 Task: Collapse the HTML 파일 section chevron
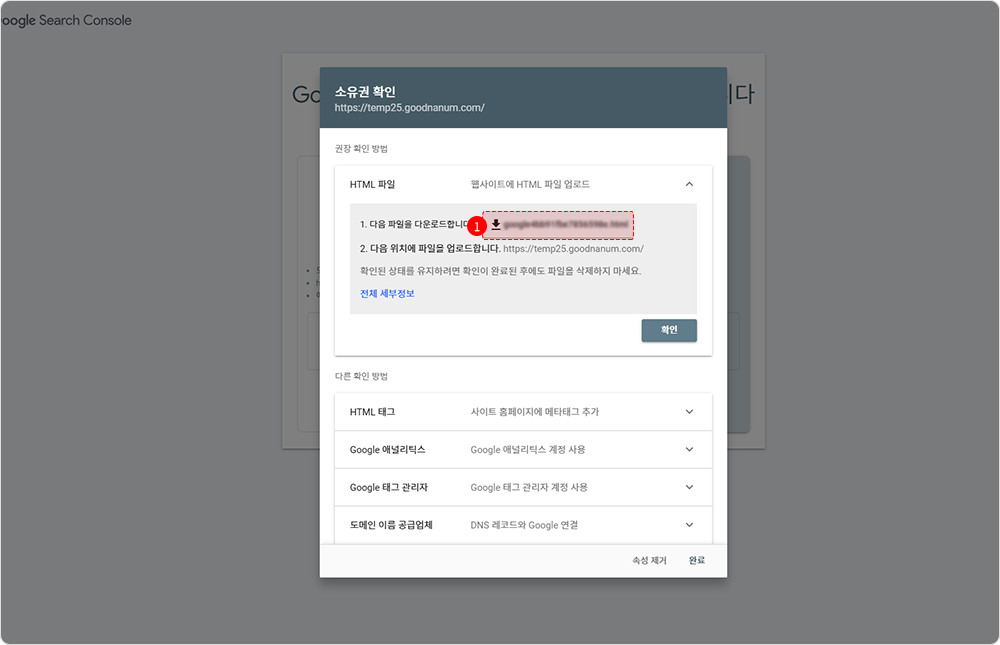point(689,184)
